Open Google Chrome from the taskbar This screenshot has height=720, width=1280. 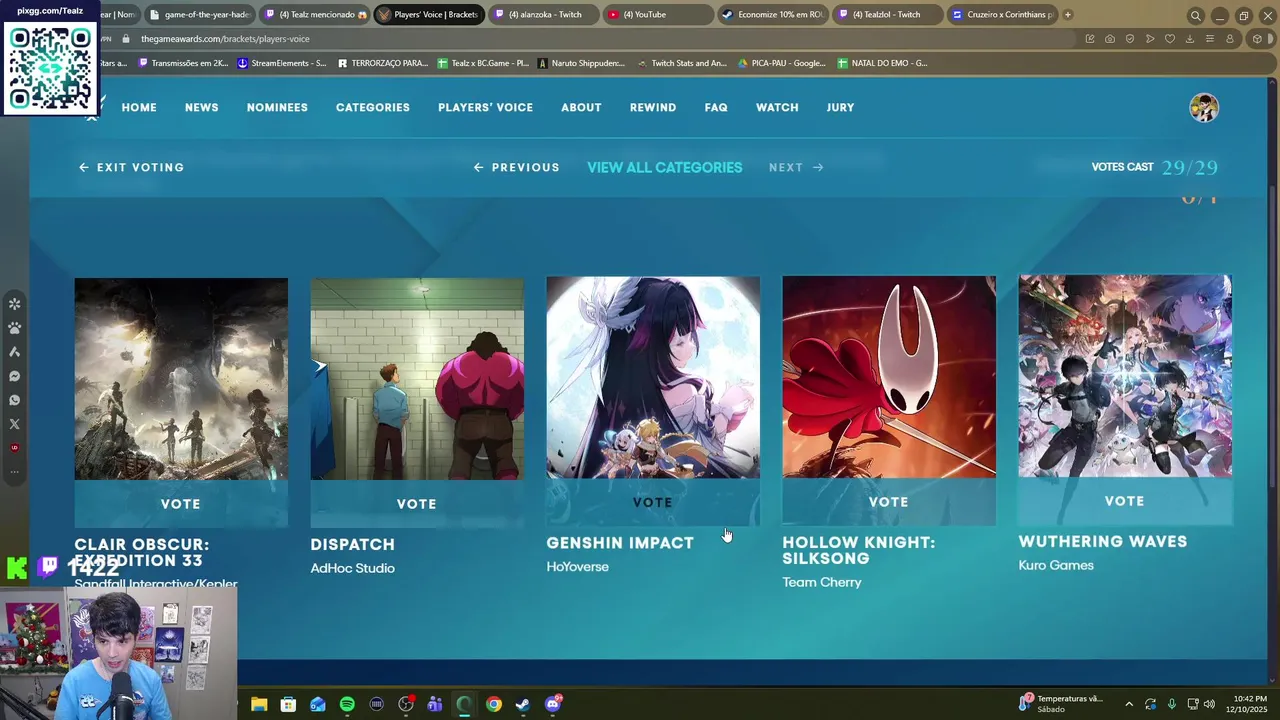point(494,704)
